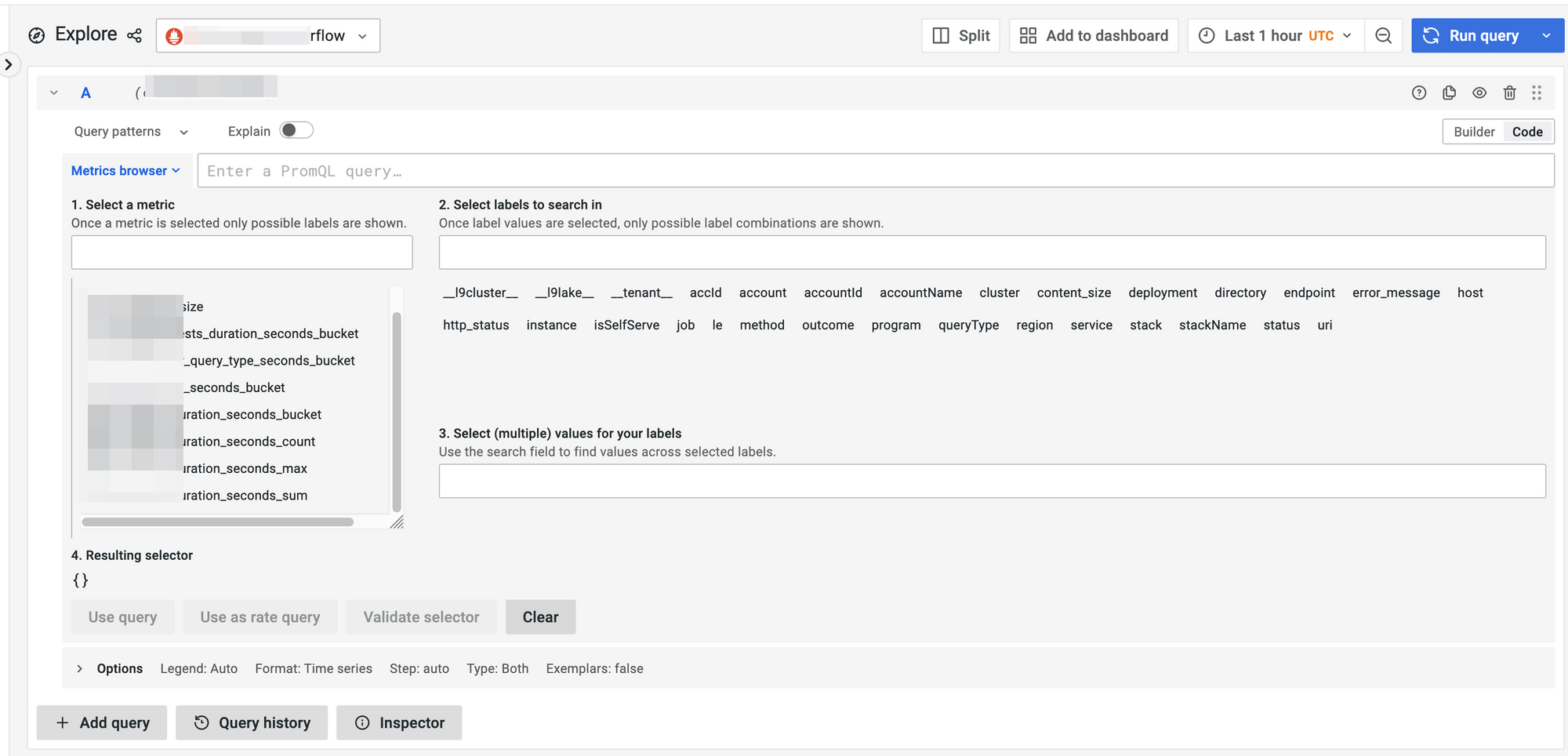Delete query A with trash icon
This screenshot has width=1568, height=756.
pyautogui.click(x=1510, y=93)
